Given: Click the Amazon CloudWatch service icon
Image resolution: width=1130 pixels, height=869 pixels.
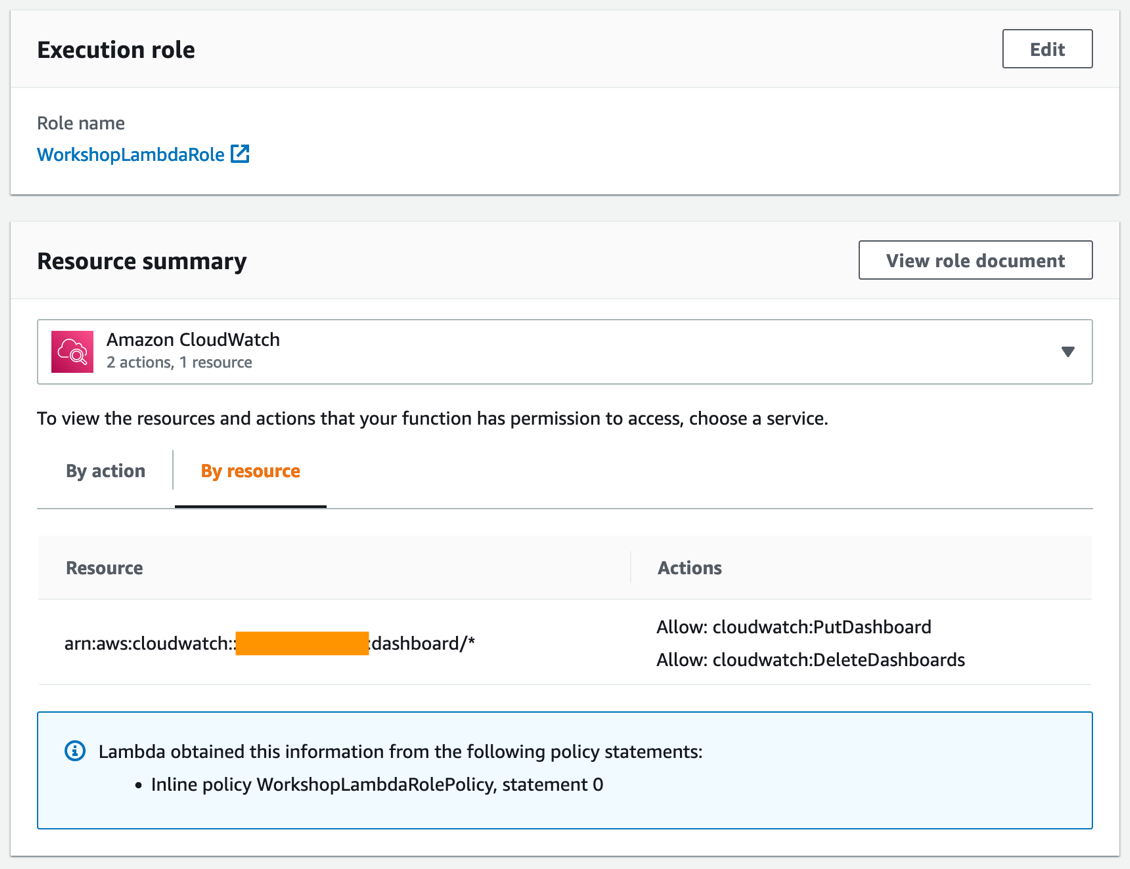Looking at the screenshot, I should (x=70, y=351).
